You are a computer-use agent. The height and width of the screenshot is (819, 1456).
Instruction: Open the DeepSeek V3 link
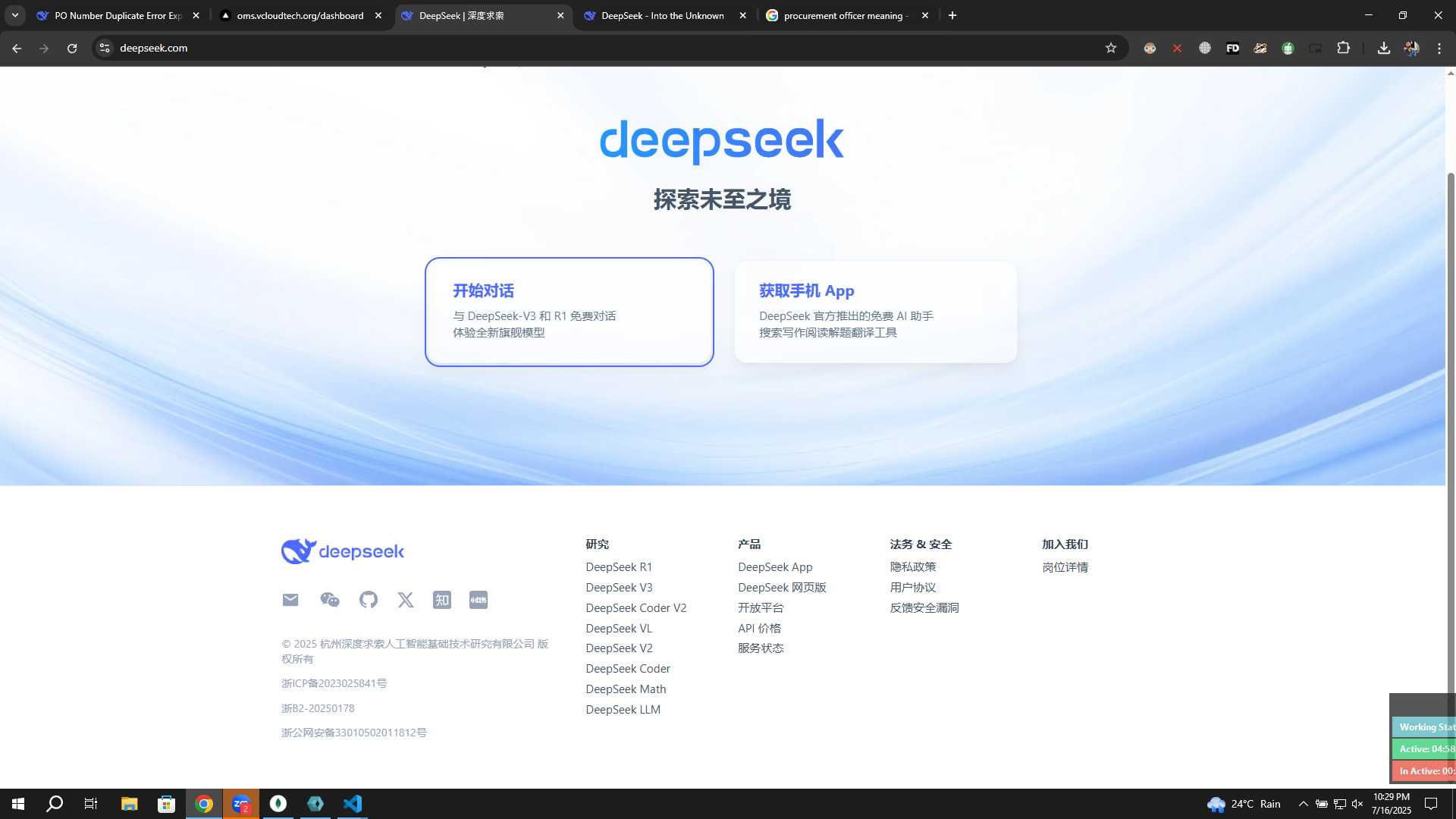tap(619, 588)
